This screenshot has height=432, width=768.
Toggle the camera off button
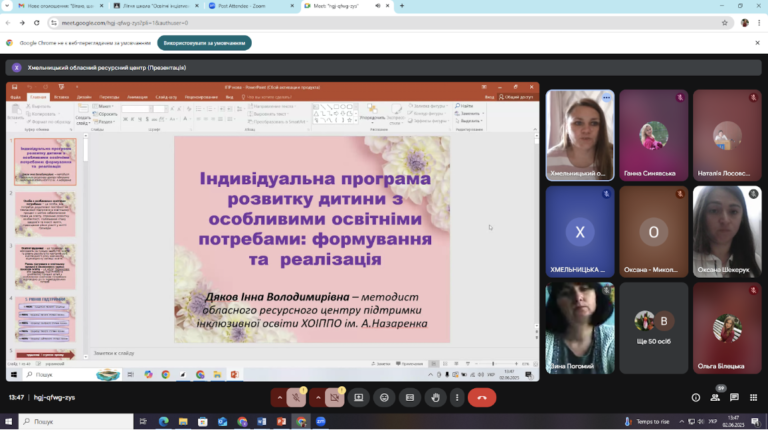(x=335, y=398)
